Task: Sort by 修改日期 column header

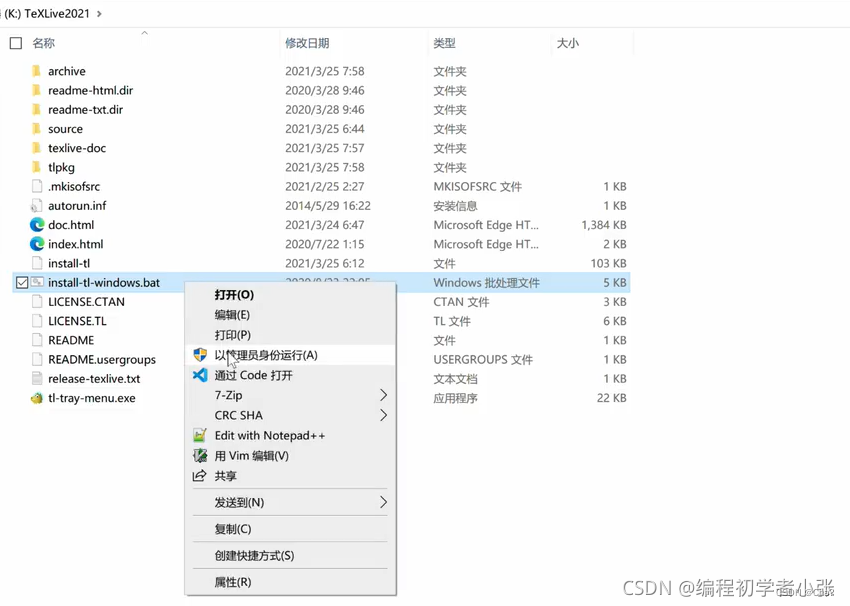Action: click(307, 43)
